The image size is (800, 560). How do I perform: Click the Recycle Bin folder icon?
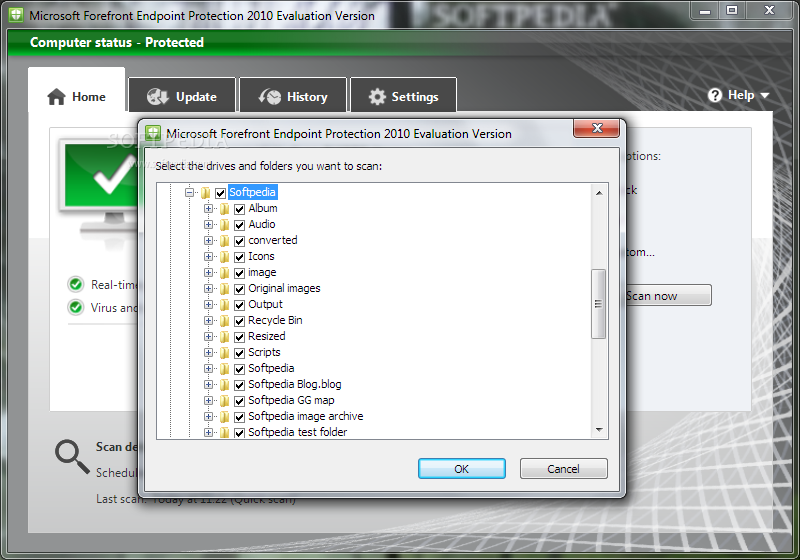point(224,321)
